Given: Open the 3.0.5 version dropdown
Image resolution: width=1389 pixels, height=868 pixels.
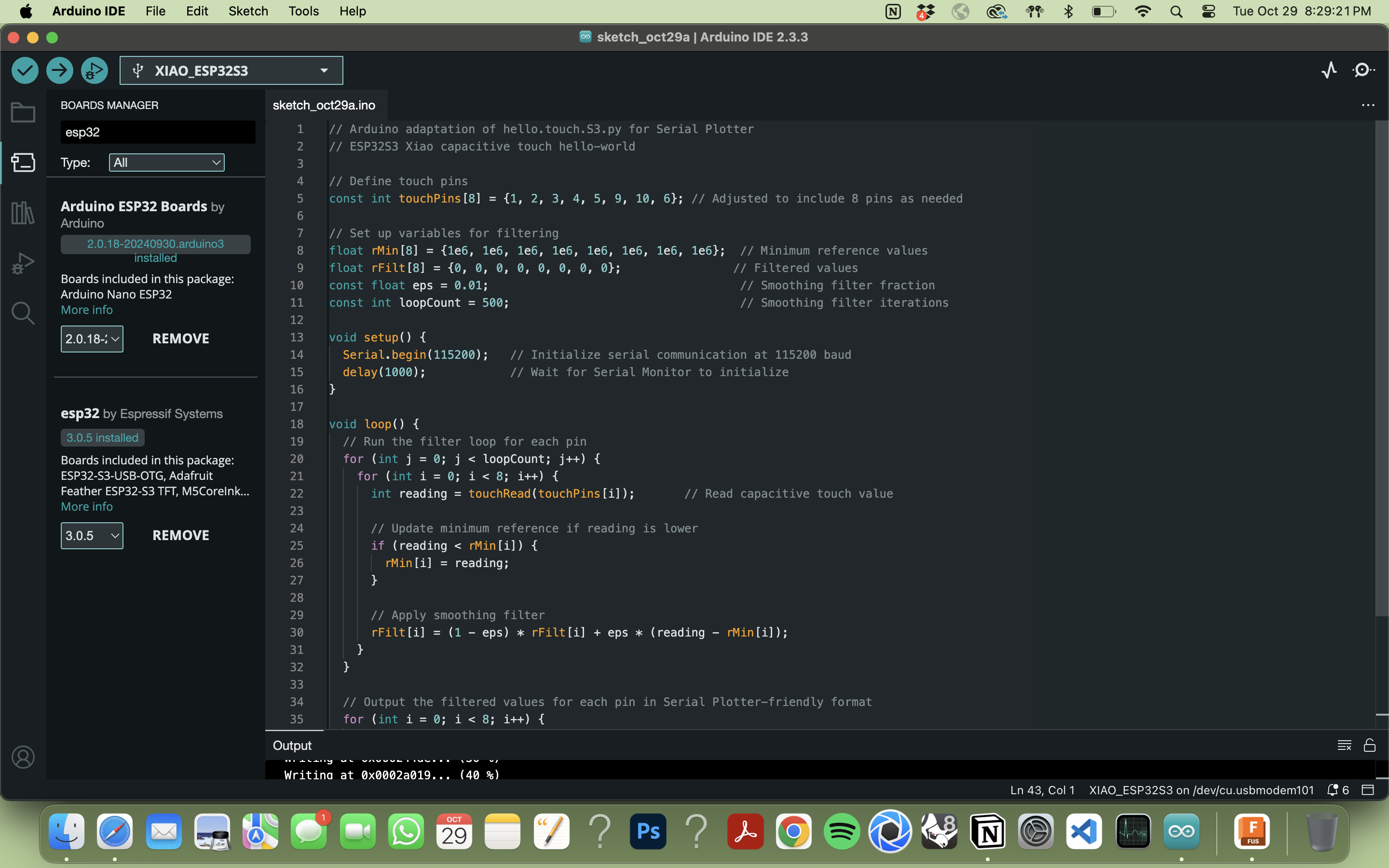Looking at the screenshot, I should coord(92,536).
